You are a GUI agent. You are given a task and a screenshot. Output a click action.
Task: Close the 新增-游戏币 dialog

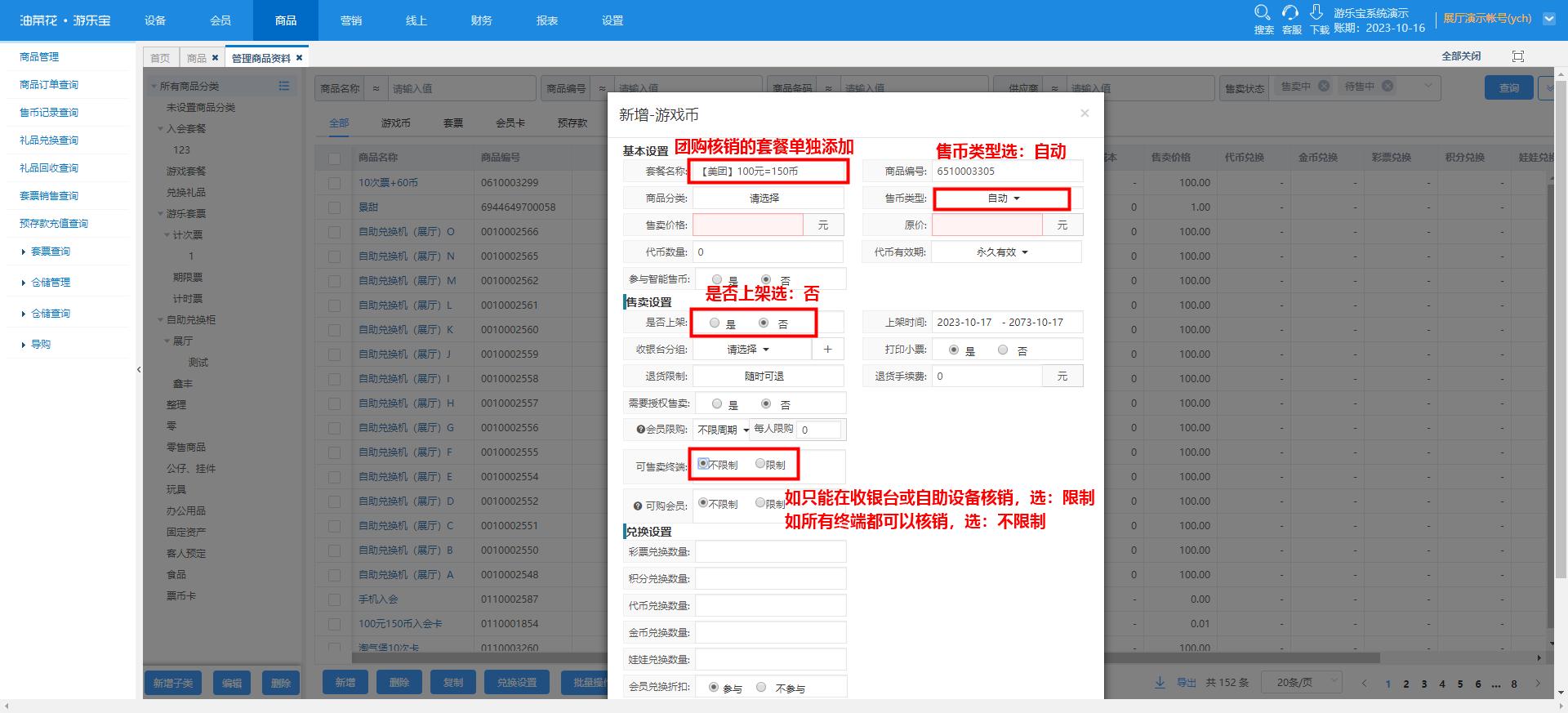(1085, 114)
